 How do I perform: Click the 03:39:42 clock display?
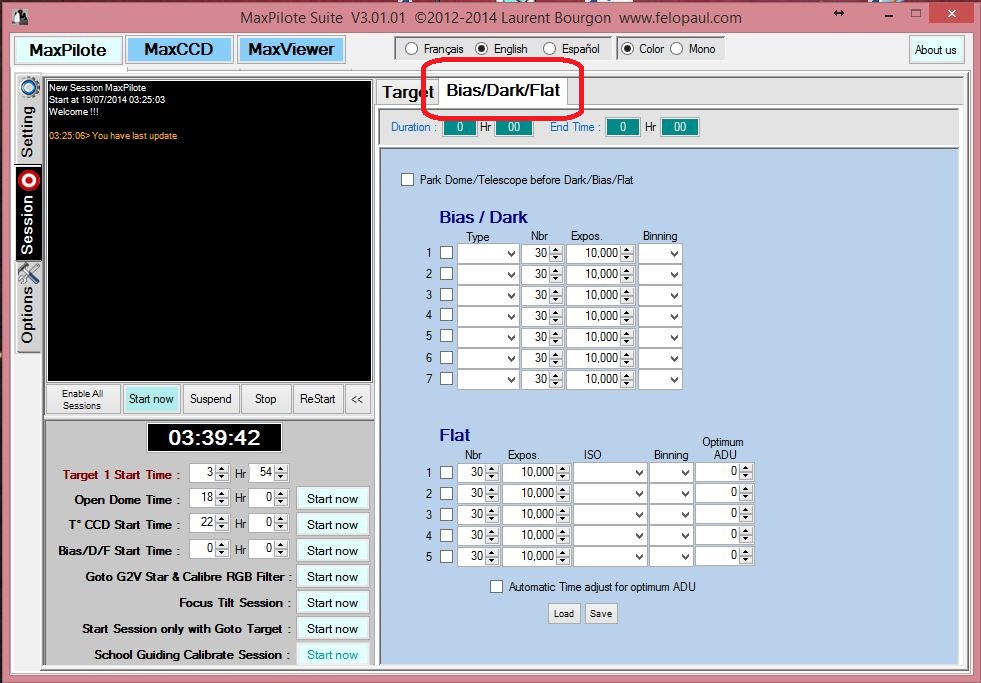(x=214, y=437)
